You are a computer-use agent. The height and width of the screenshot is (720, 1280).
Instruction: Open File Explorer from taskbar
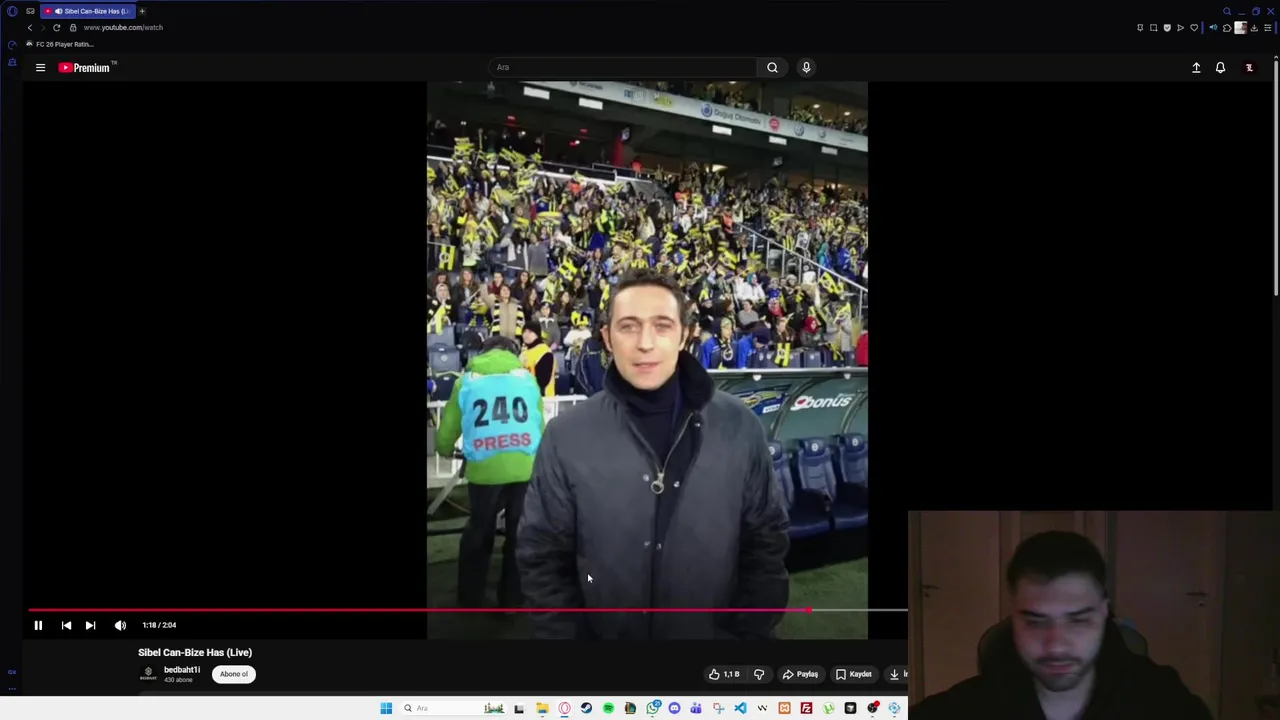coord(542,708)
